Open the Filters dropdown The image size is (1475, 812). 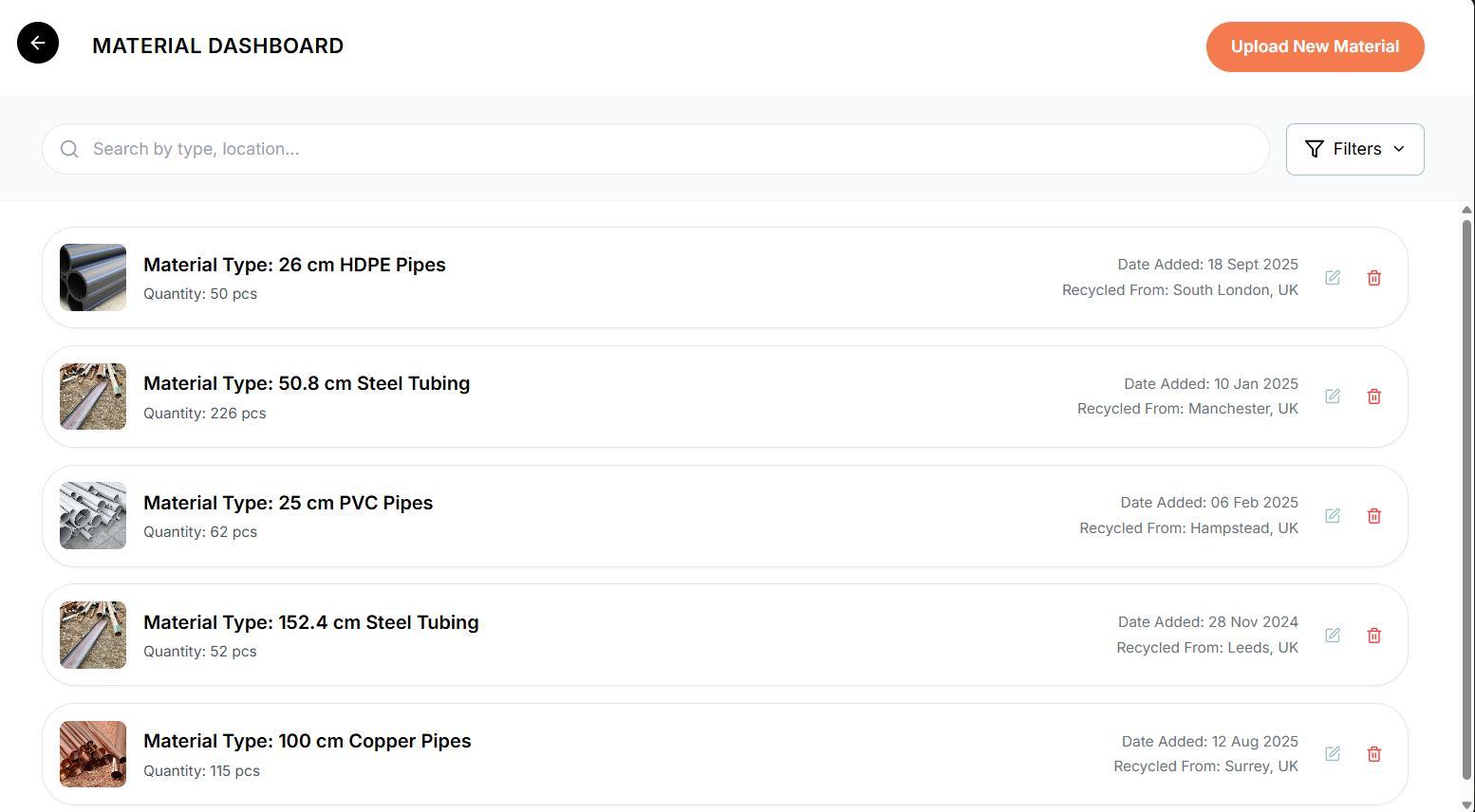coord(1354,149)
